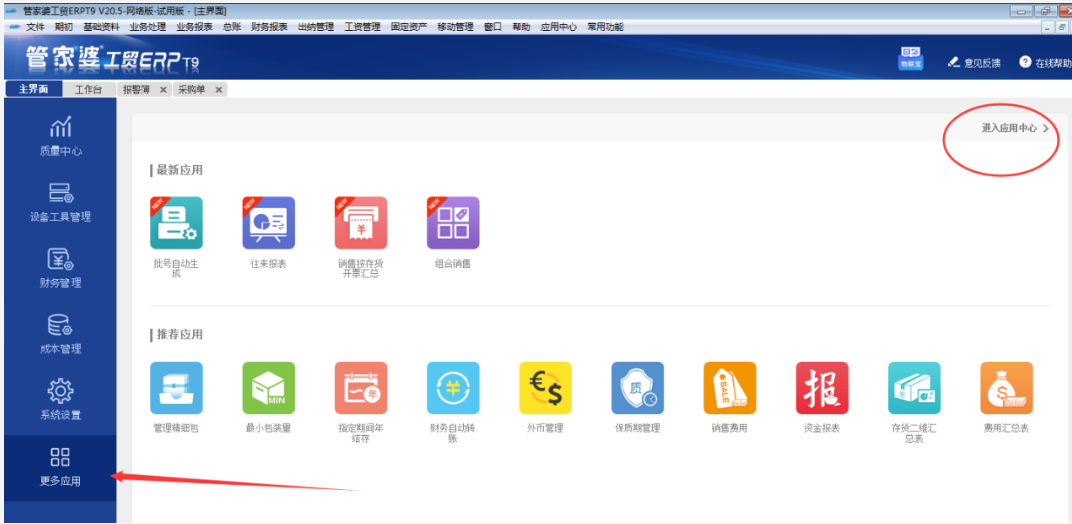Open the 外币管理 app icon
The height and width of the screenshot is (524, 1072).
546,388
